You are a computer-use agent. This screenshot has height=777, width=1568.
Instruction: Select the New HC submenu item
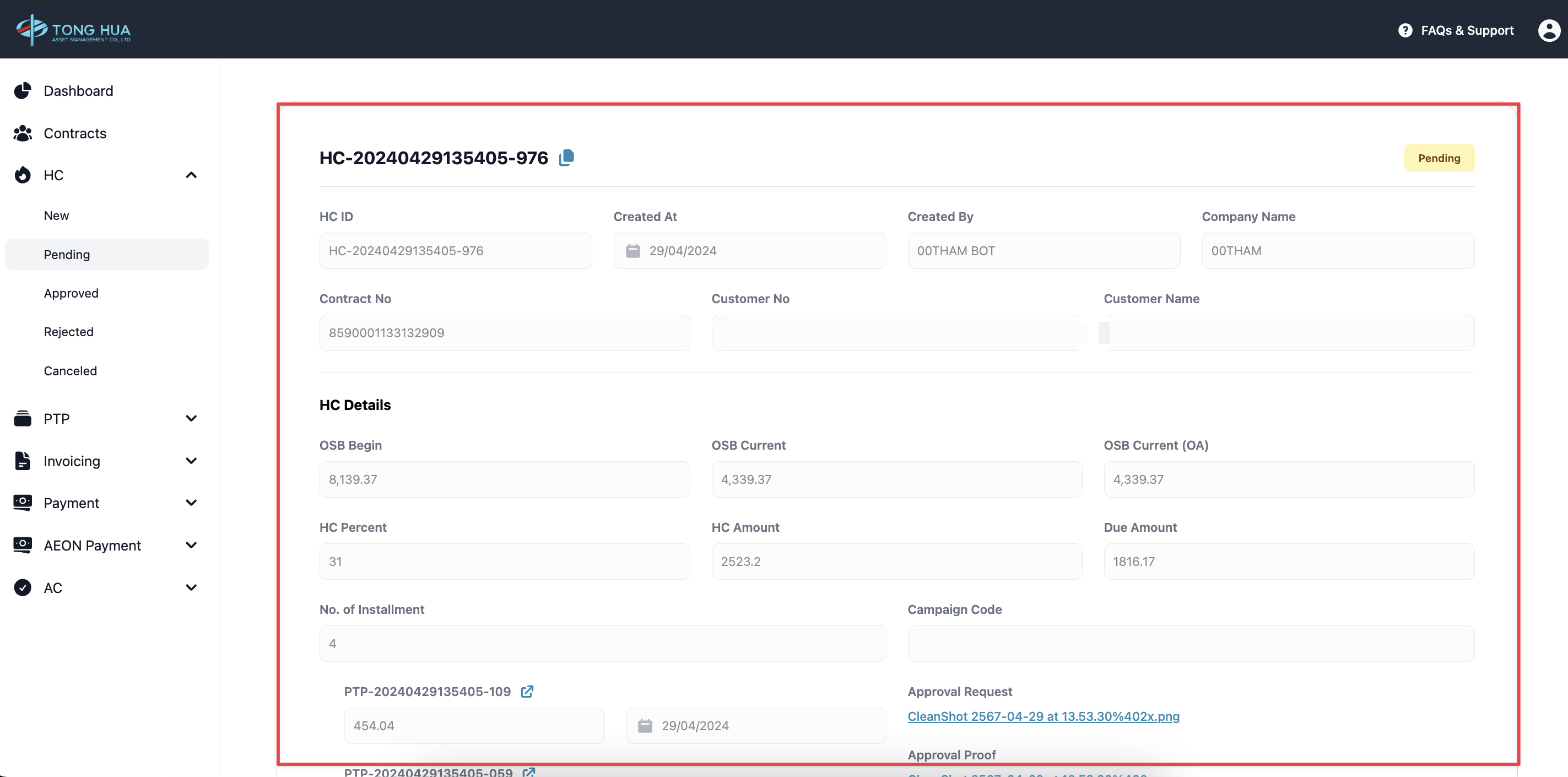coord(57,215)
